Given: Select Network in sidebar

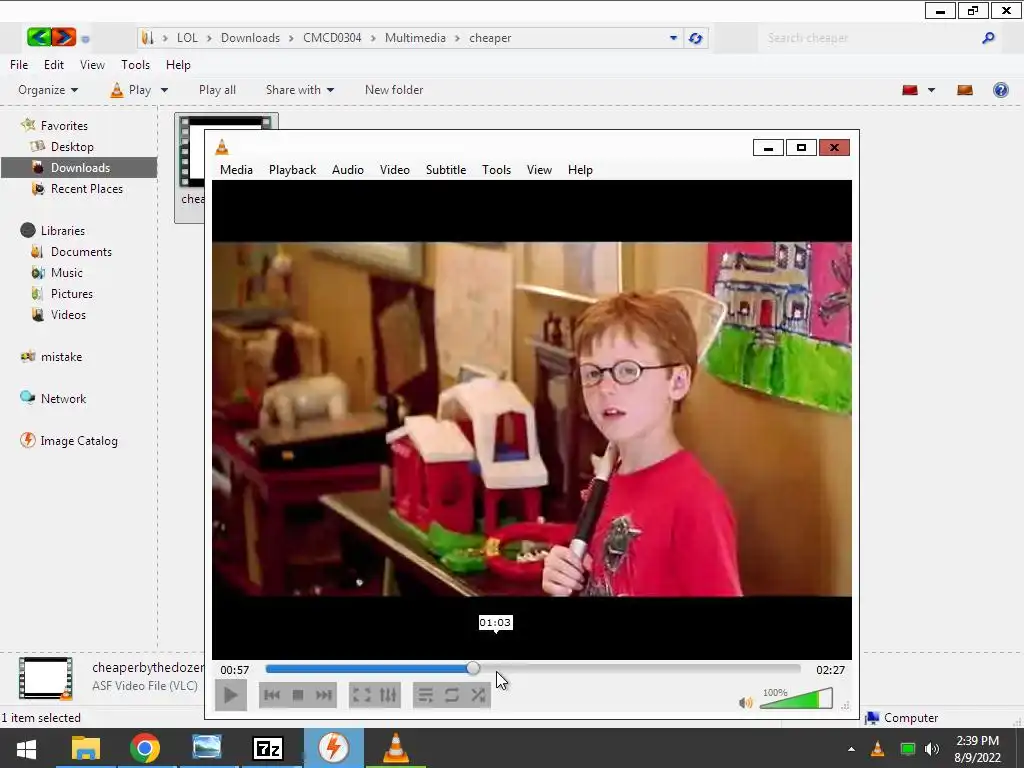Looking at the screenshot, I should point(63,398).
